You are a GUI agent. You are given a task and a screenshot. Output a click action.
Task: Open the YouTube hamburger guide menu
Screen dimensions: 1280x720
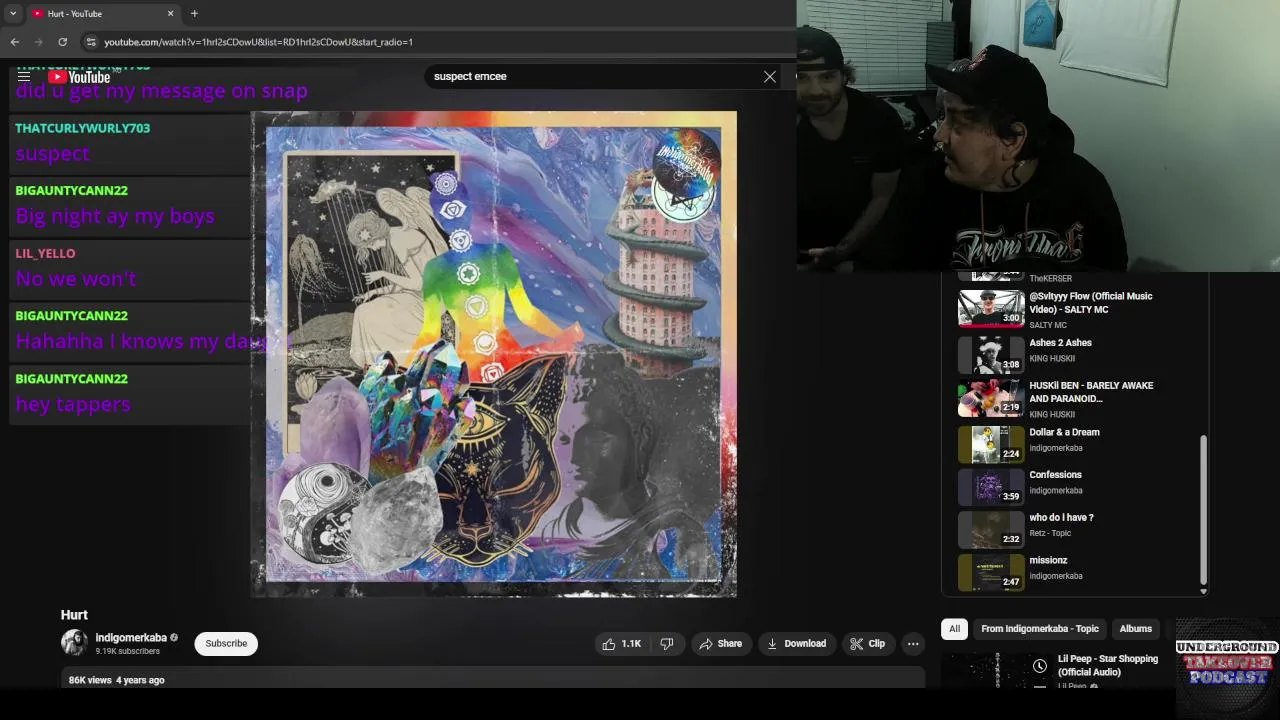coord(24,77)
